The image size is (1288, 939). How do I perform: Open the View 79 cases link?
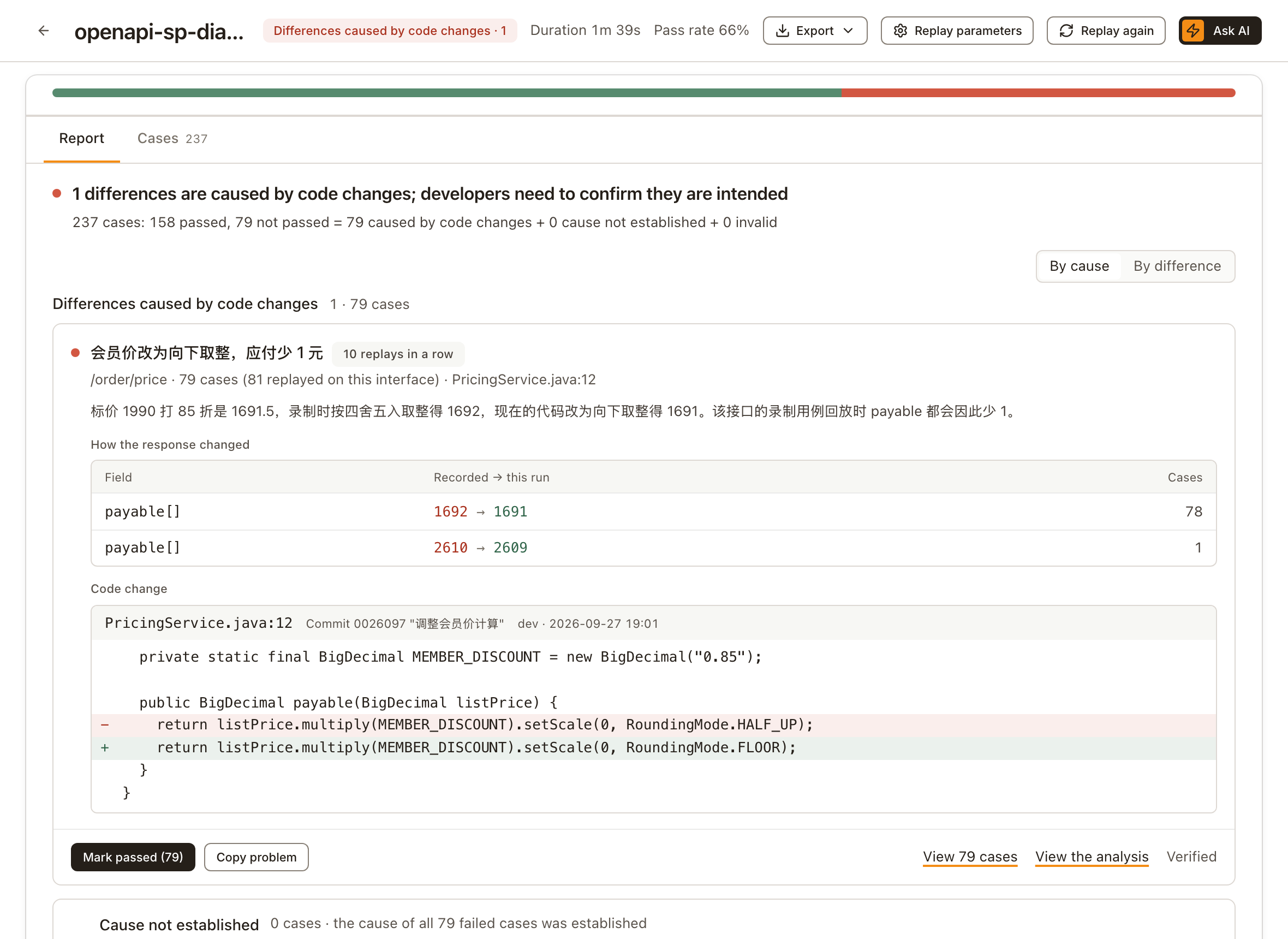(x=970, y=857)
